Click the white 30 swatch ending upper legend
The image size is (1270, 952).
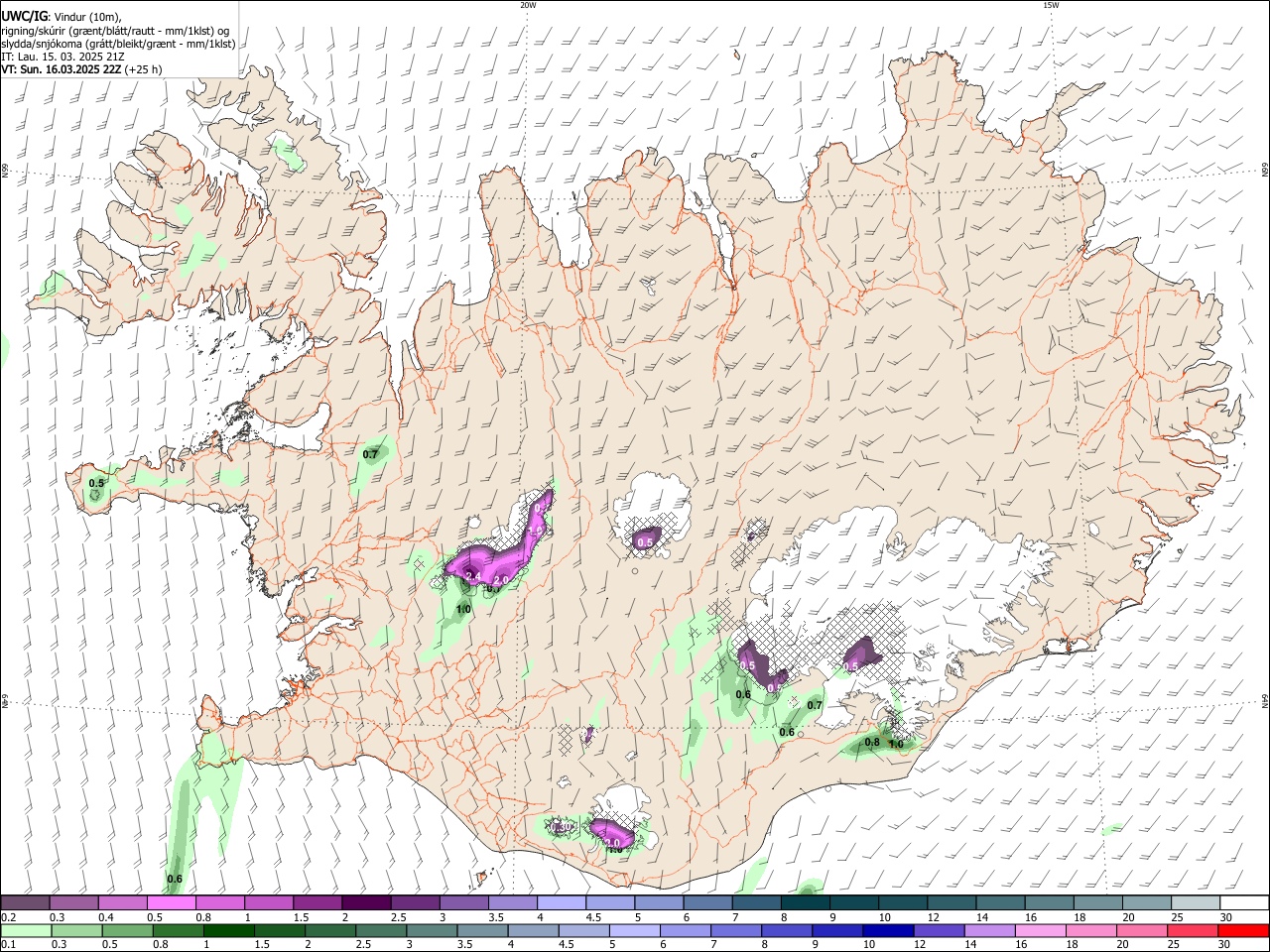pyautogui.click(x=1244, y=903)
